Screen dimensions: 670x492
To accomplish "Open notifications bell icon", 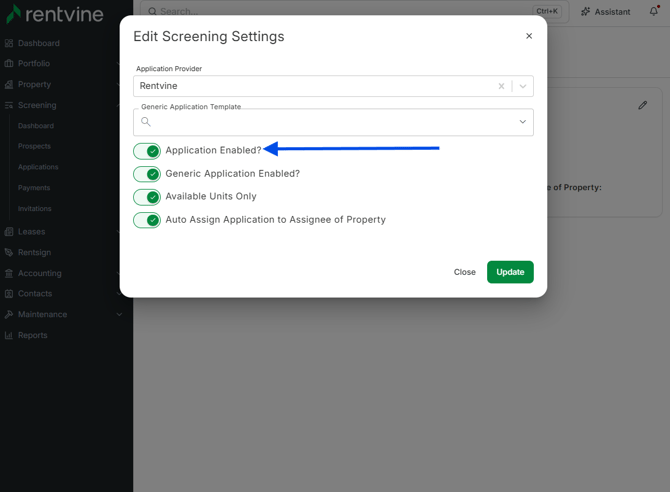I will (654, 11).
